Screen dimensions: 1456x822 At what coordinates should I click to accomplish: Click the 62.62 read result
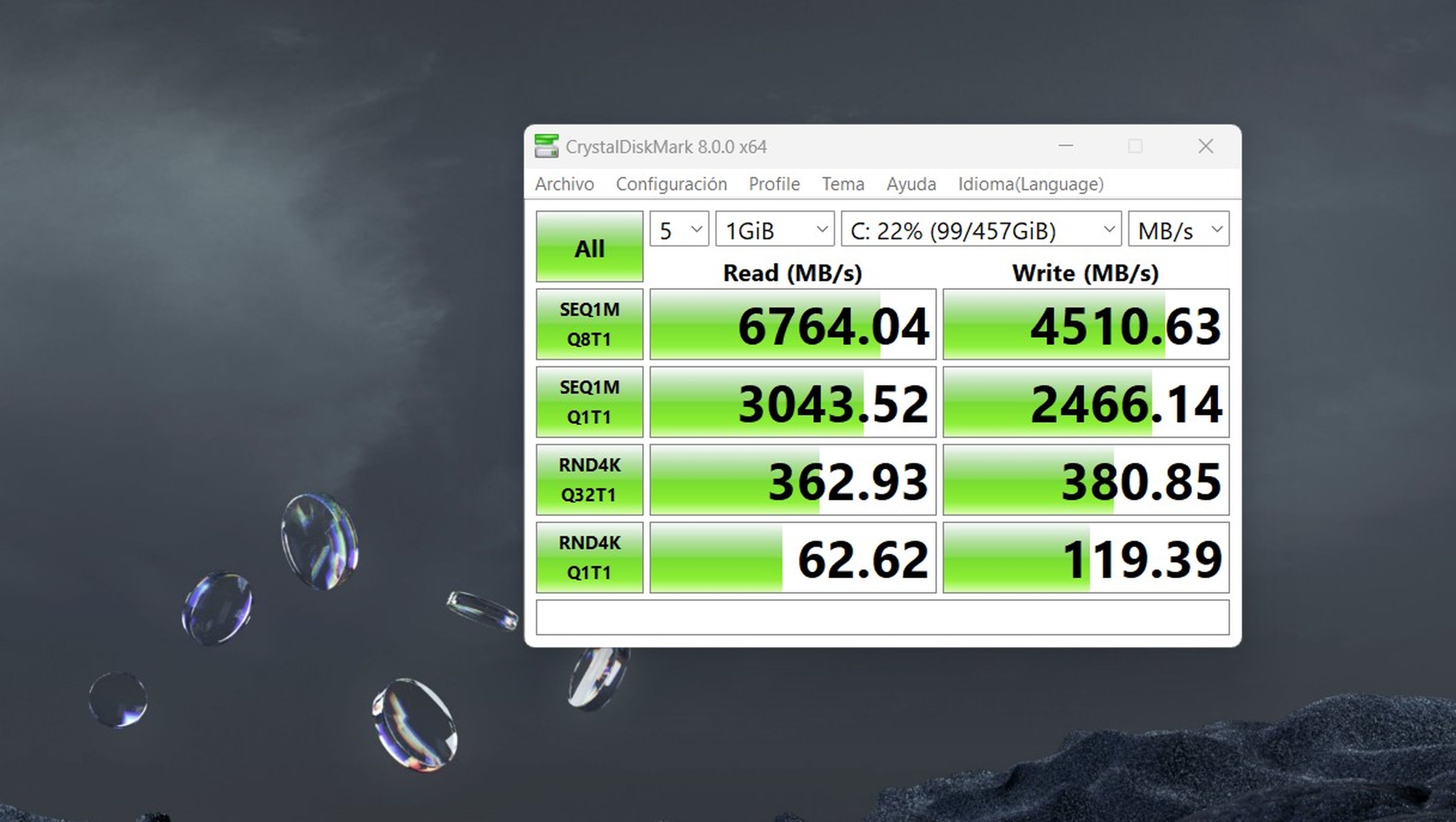tap(792, 557)
